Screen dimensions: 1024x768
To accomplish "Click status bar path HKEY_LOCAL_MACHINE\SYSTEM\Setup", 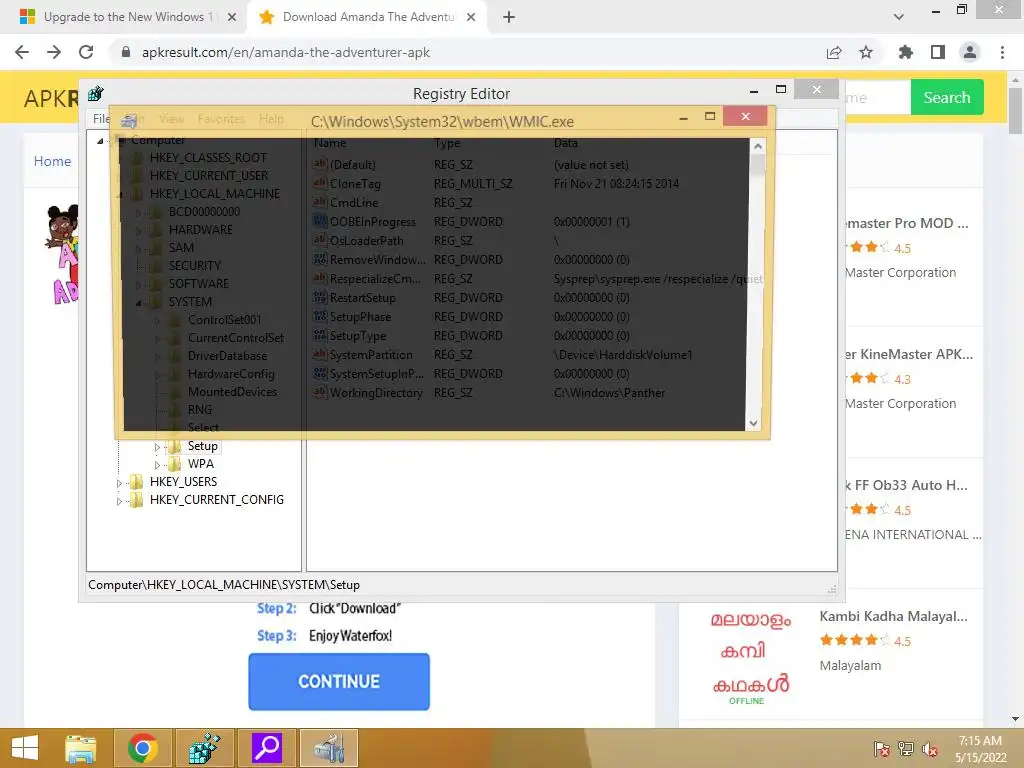I will [224, 584].
